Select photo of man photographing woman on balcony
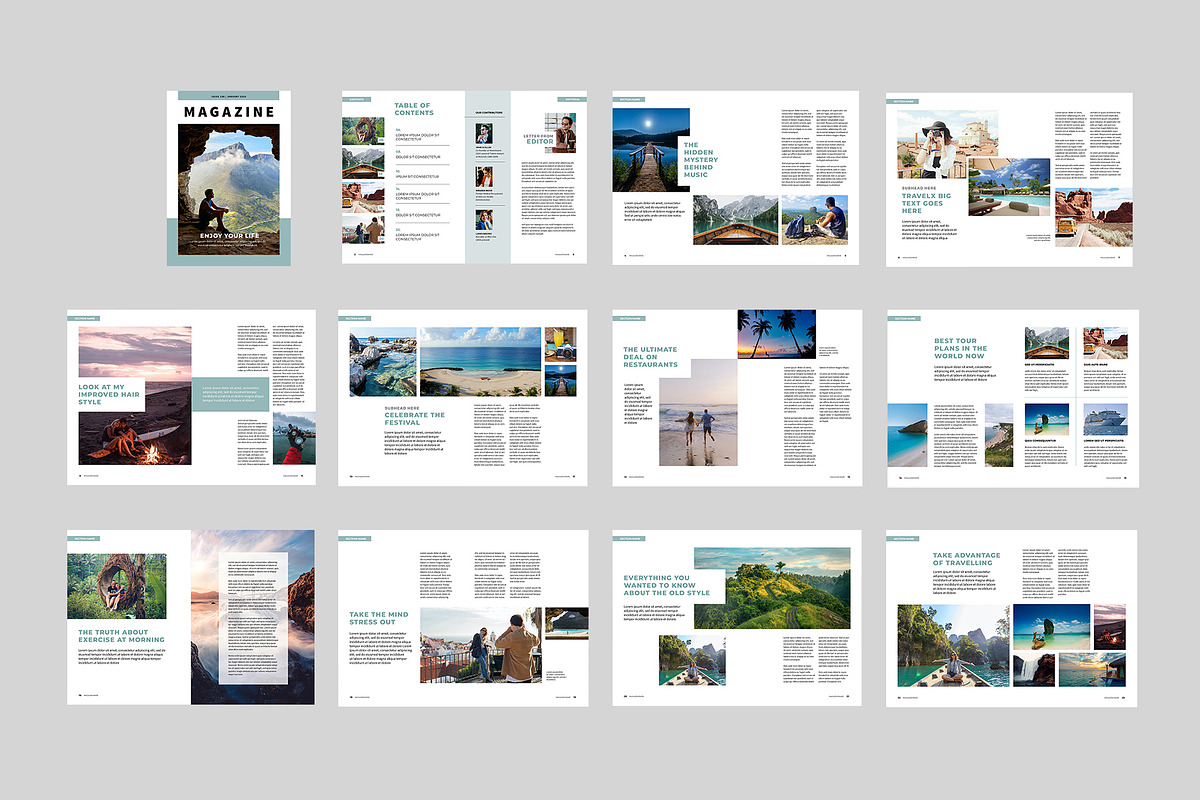Screen dimensions: 1200x800 click(481, 645)
